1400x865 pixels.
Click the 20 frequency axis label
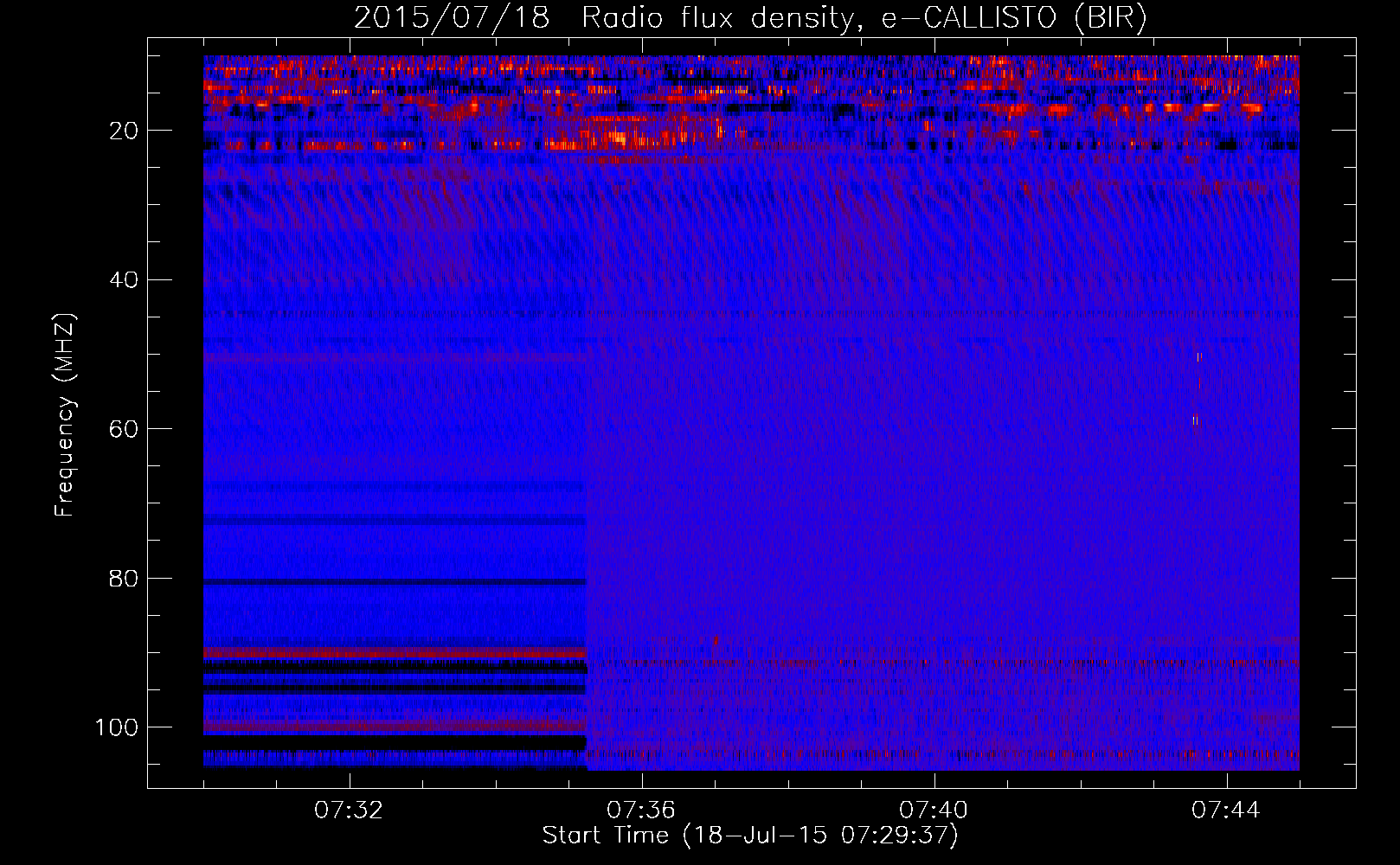point(125,131)
